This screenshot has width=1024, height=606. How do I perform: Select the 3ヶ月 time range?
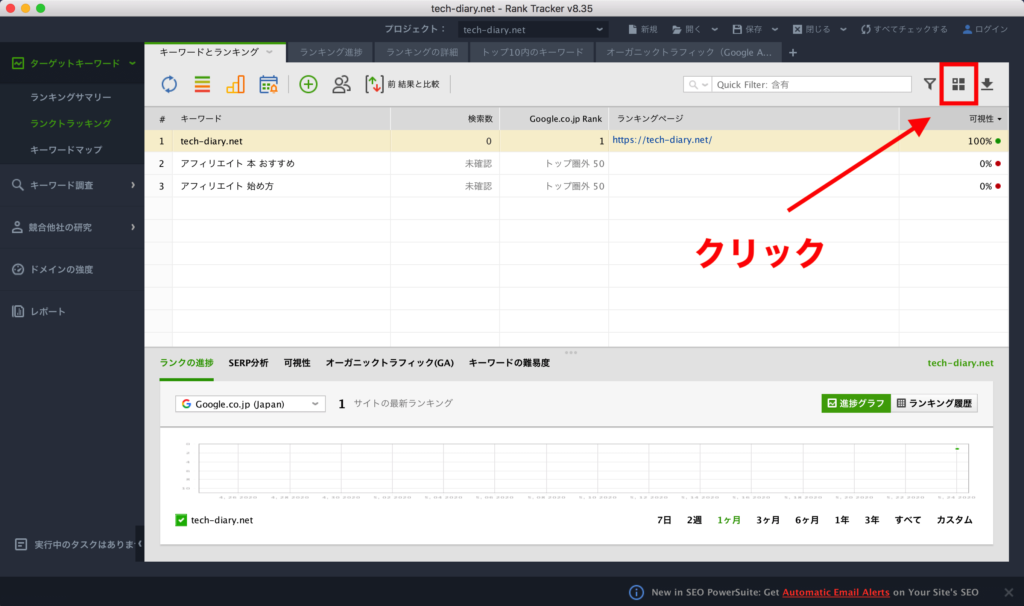click(768, 520)
